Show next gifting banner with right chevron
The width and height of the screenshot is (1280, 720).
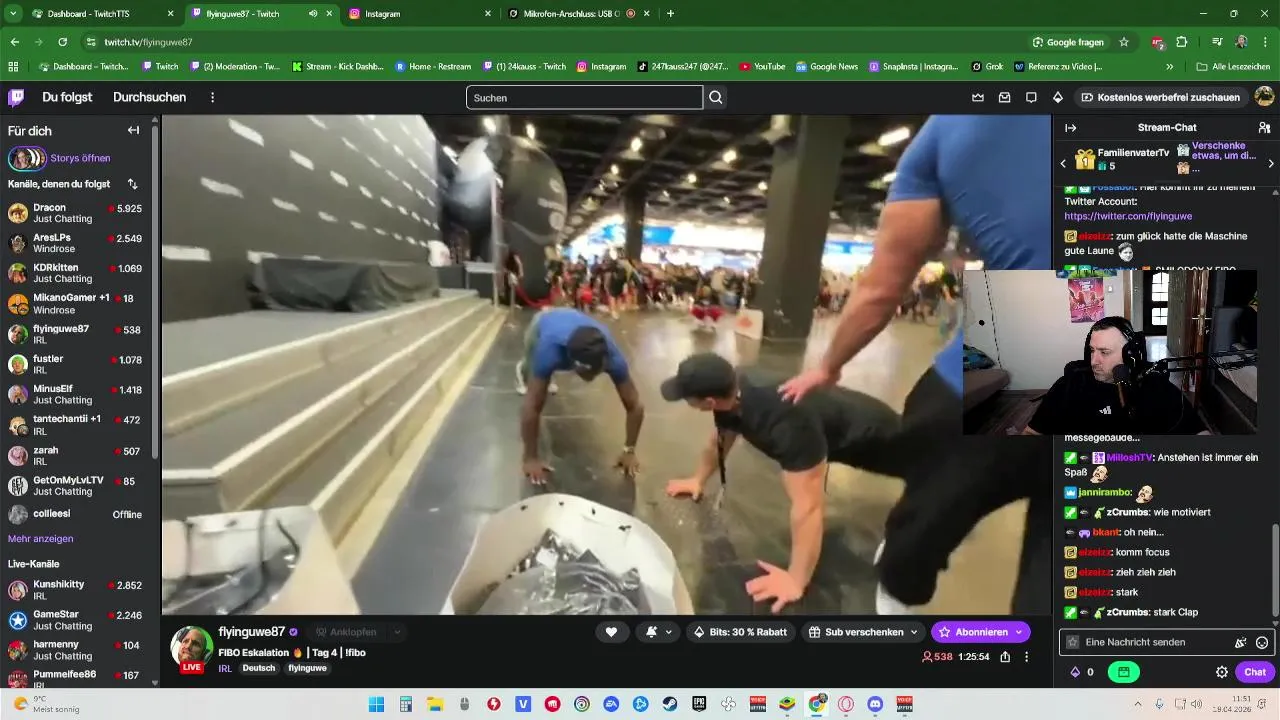(x=1270, y=163)
